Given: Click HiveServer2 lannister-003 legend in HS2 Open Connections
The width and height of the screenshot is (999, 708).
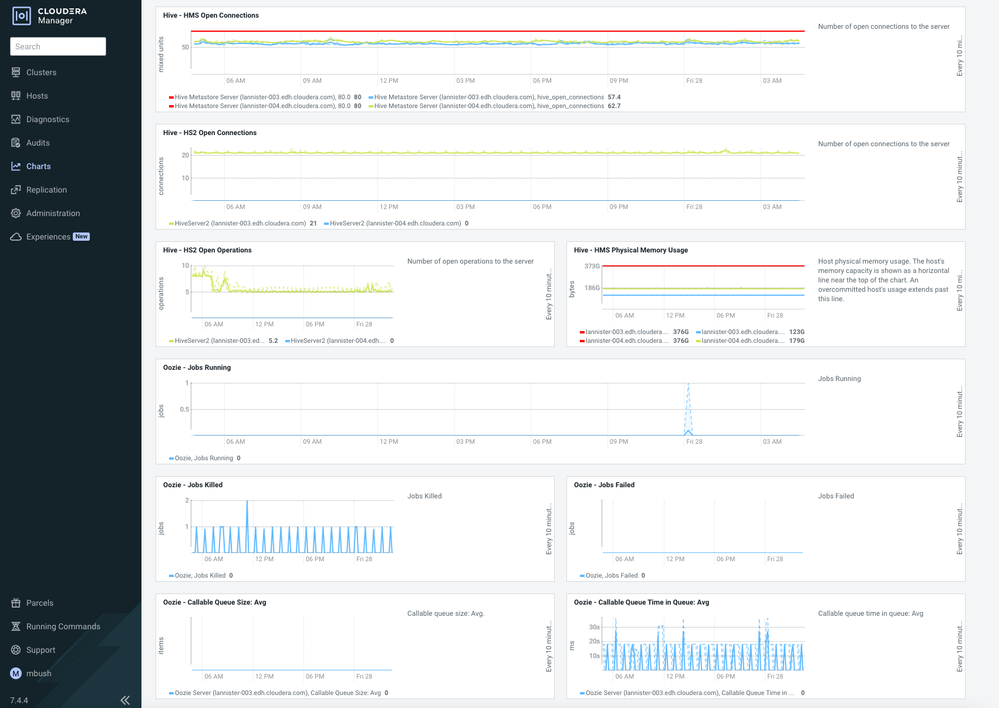Looking at the screenshot, I should [x=242, y=223].
